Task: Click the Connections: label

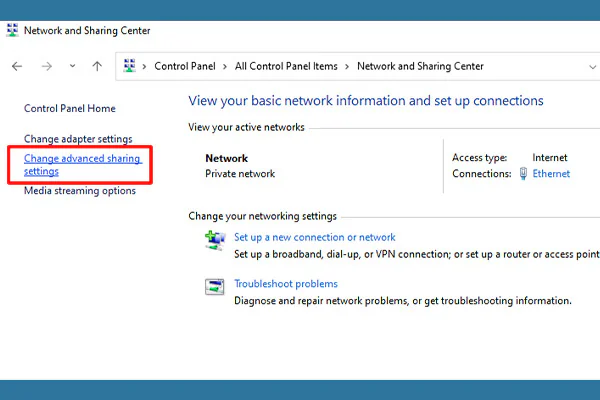Action: 481,174
